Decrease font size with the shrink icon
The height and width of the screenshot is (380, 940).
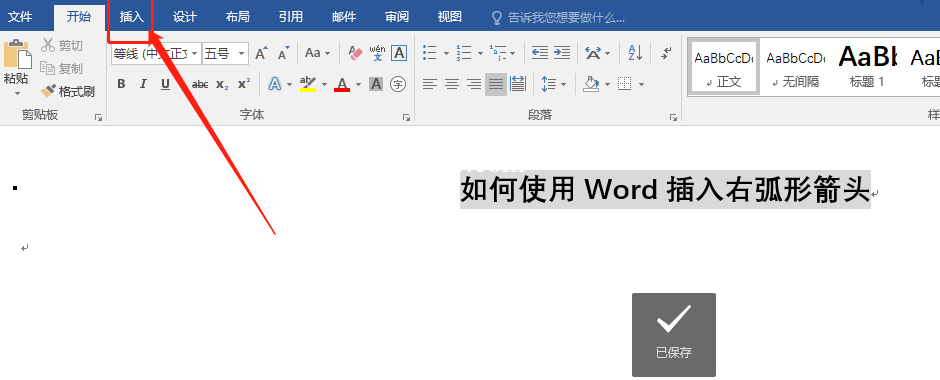(284, 53)
